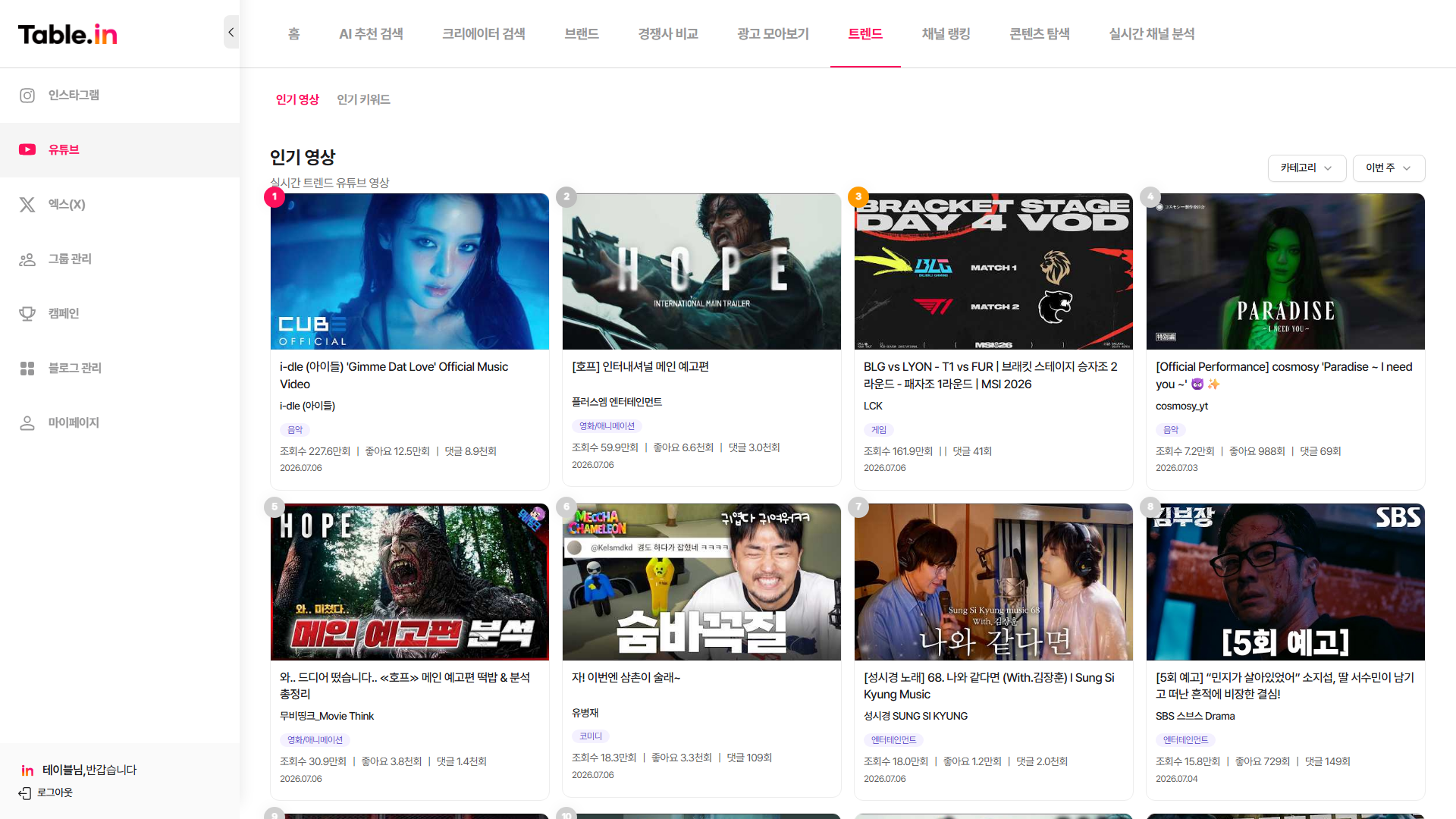Screen dimensions: 1456x819
Task: Click the YouTube icon in sidebar
Action: (27, 150)
